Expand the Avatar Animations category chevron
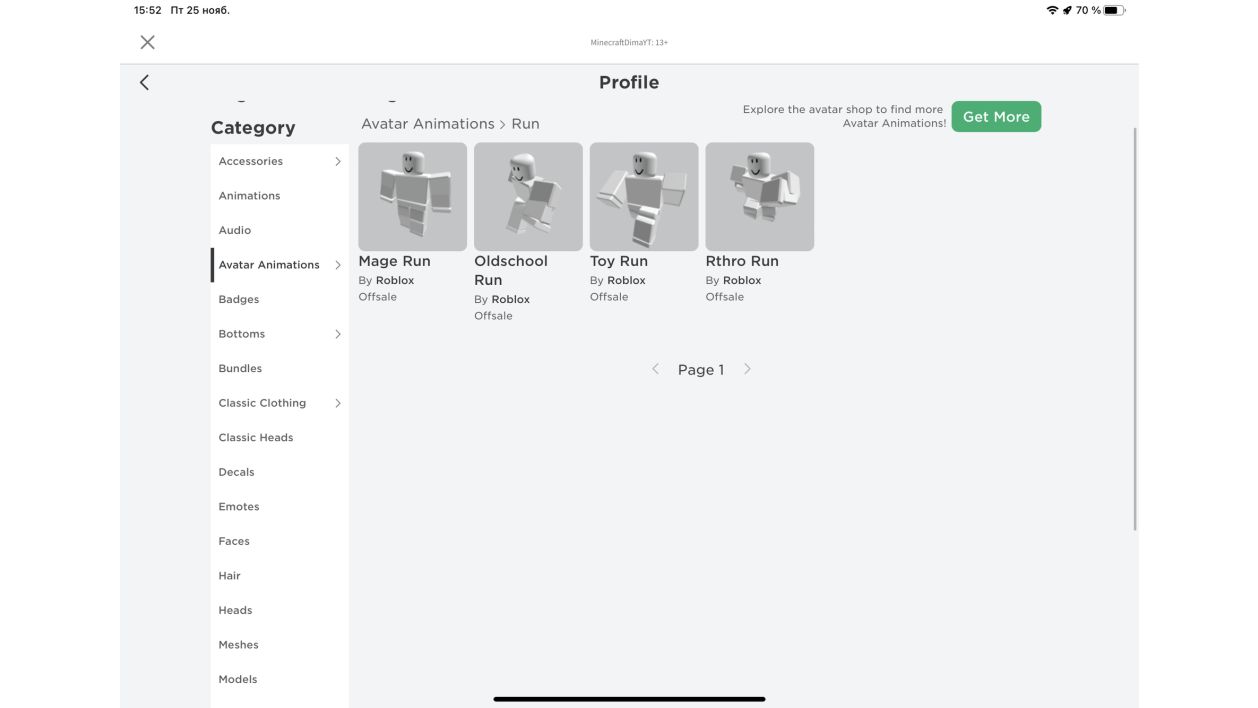Viewport: 1258px width, 708px height. pos(338,265)
